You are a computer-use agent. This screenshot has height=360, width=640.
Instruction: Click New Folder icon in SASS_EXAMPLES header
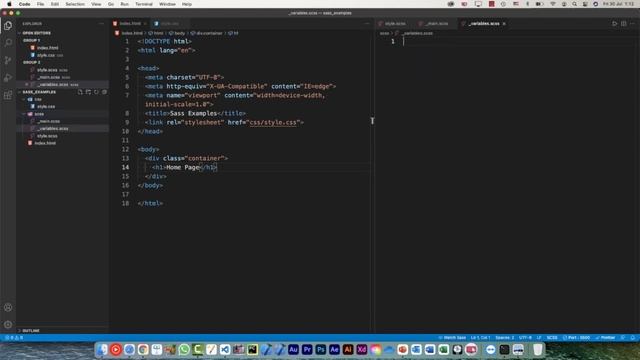click(88, 92)
